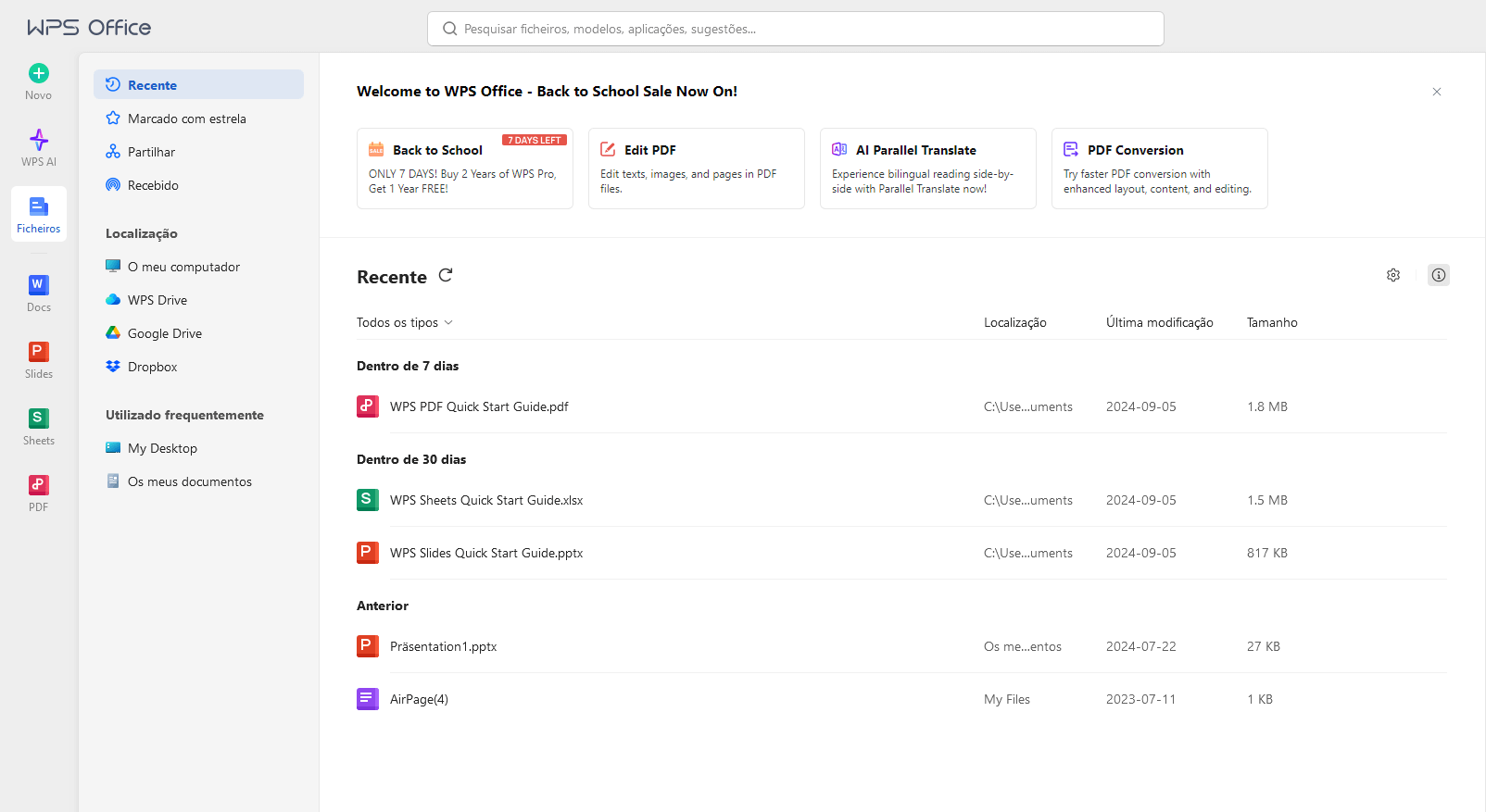
Task: Click the 7 DAYS LEFT badge
Action: point(535,140)
